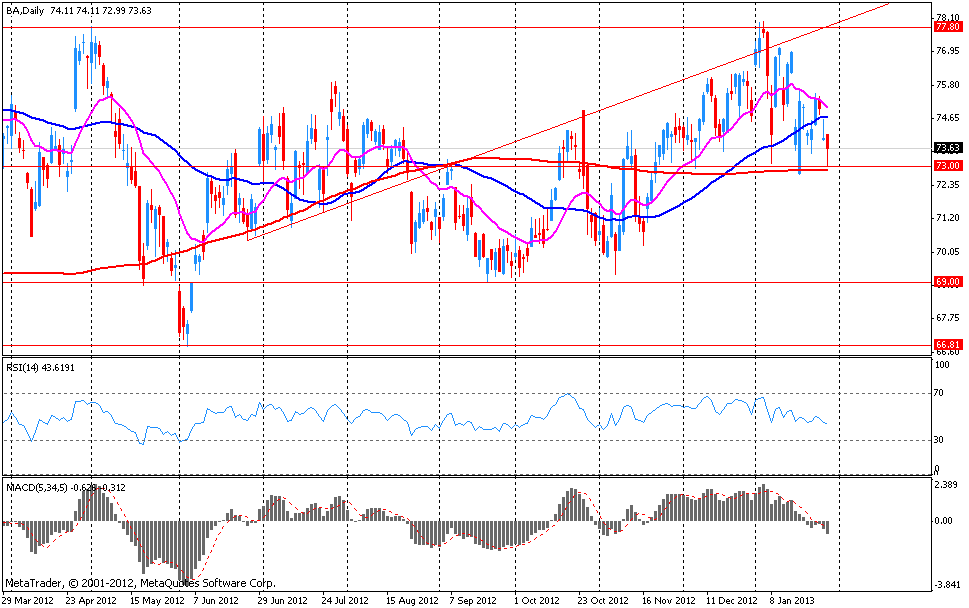
Task: Select the red 73.00 price level tag
Action: (947, 166)
